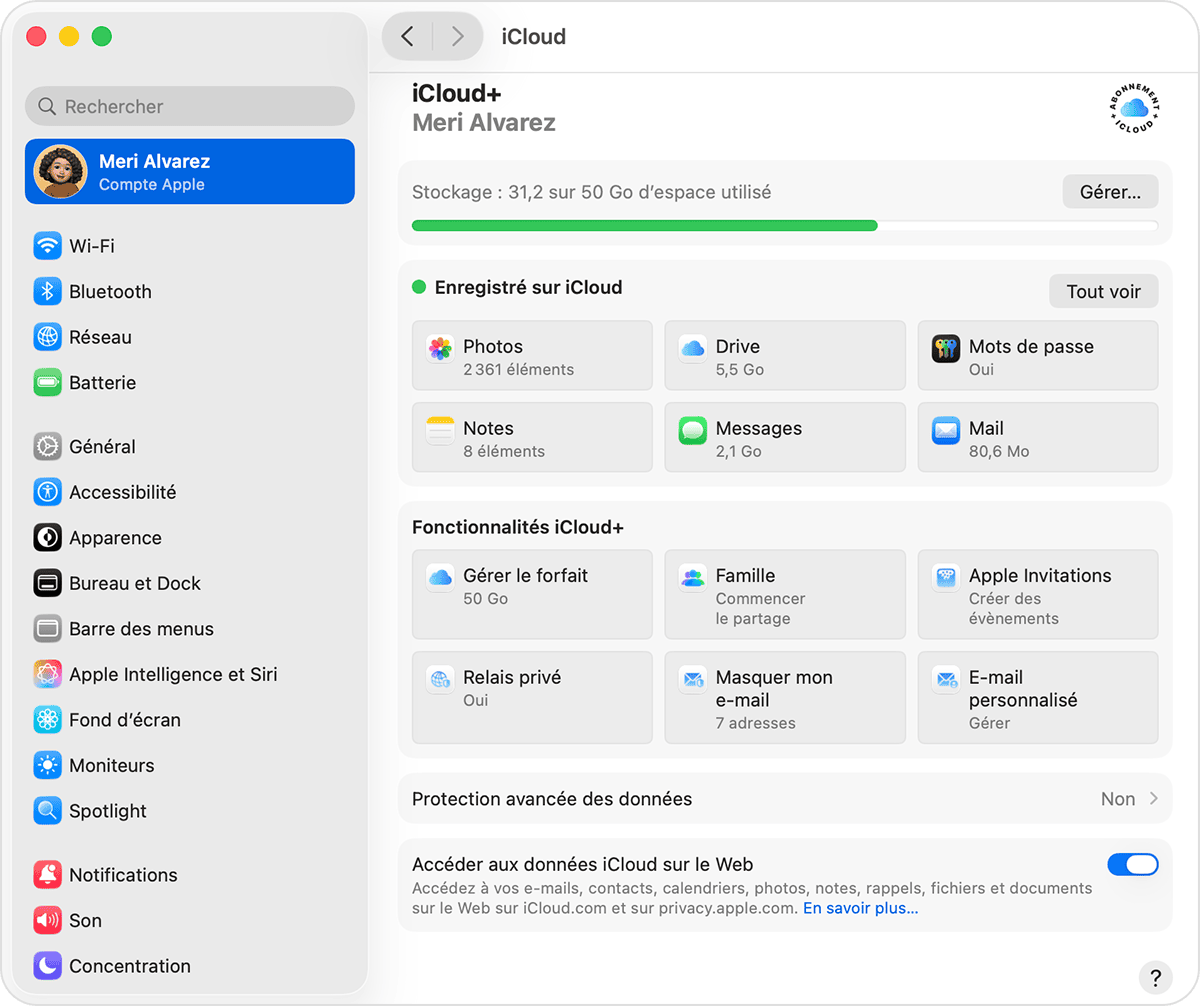Image resolution: width=1200 pixels, height=1006 pixels.
Task: Open Masquer mon e-mail feature
Action: (x=784, y=697)
